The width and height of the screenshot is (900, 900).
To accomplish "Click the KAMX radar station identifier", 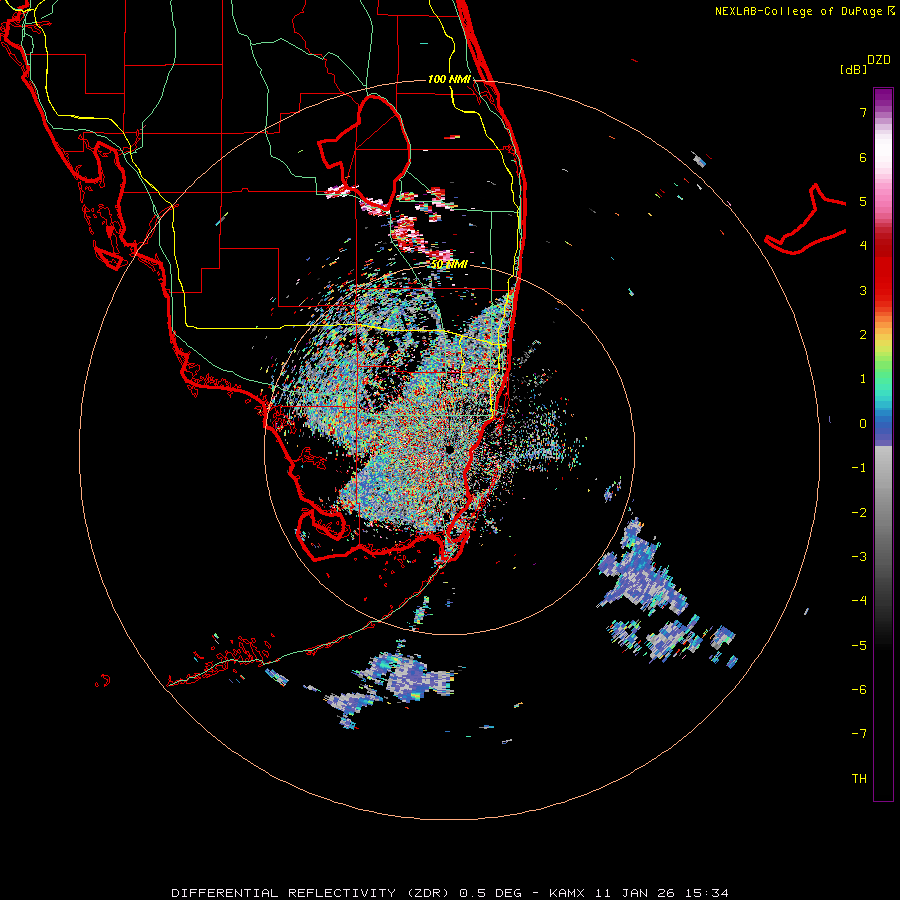I will tap(567, 893).
